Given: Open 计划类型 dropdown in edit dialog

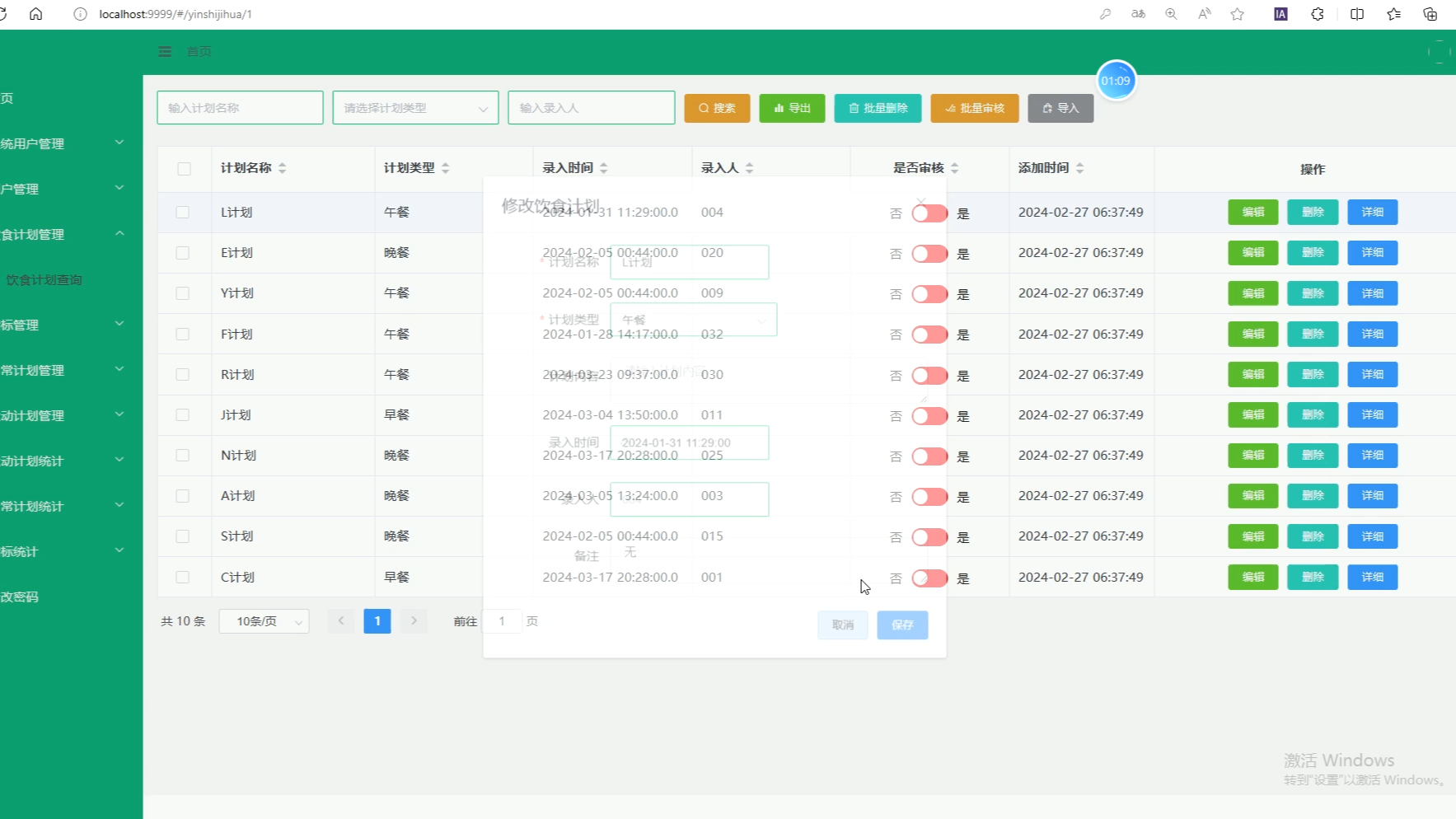Looking at the screenshot, I should pos(694,320).
